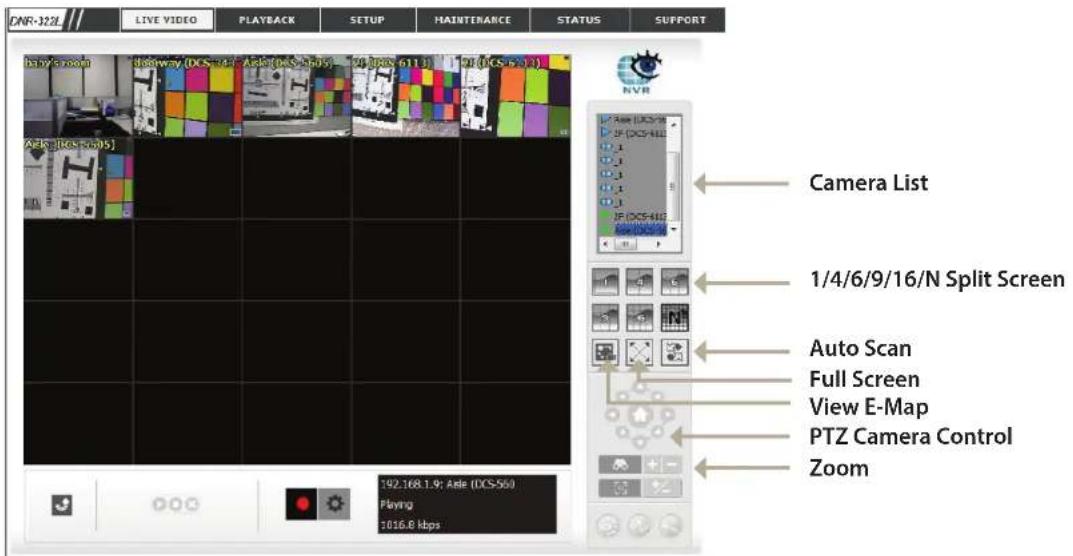Pan PTZ camera left
Image resolution: width=1073 pixels, height=556 pixels.
(612, 415)
